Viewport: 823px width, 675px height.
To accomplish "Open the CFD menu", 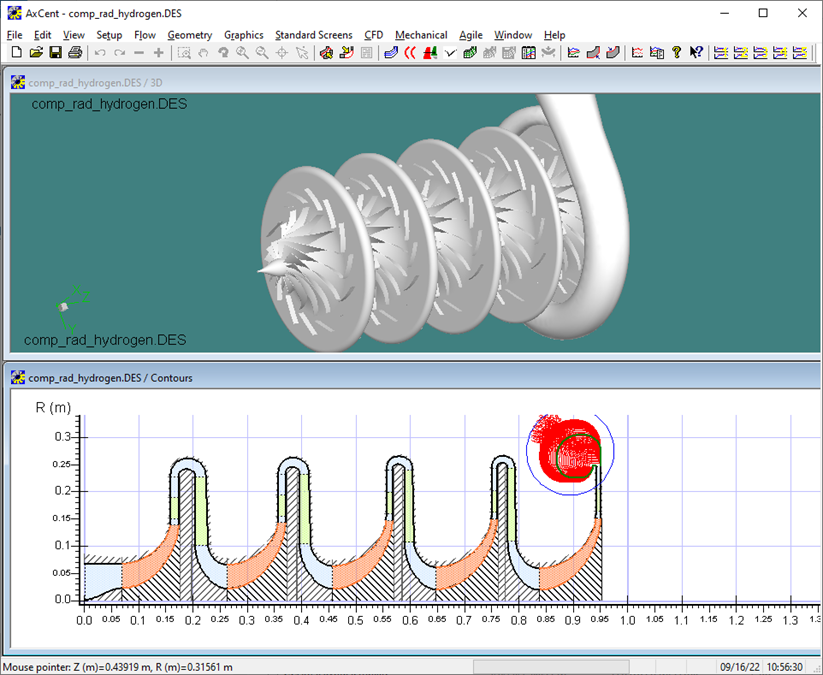I will coord(373,34).
